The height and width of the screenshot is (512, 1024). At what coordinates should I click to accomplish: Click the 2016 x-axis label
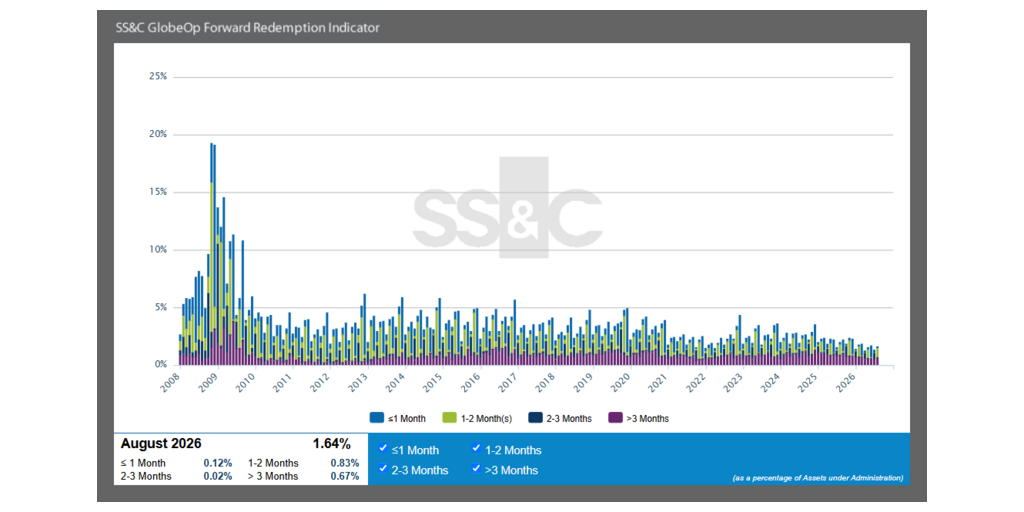470,383
